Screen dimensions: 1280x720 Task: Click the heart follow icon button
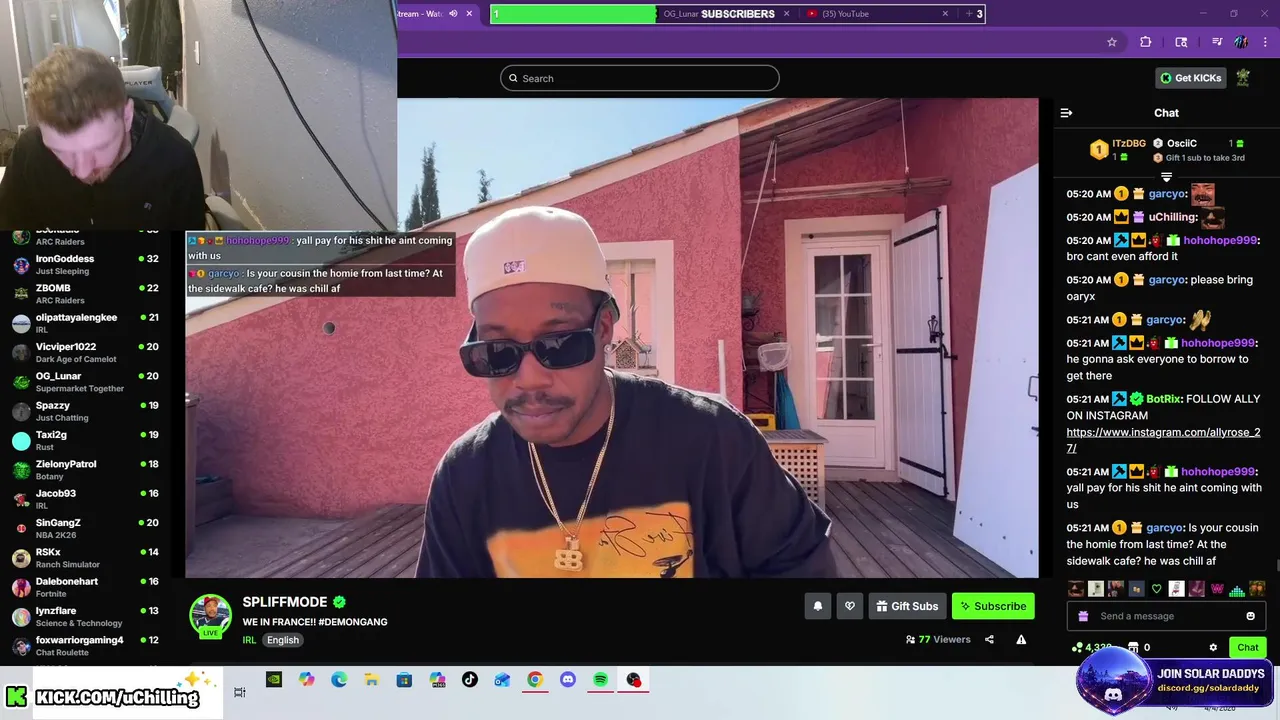(x=850, y=606)
